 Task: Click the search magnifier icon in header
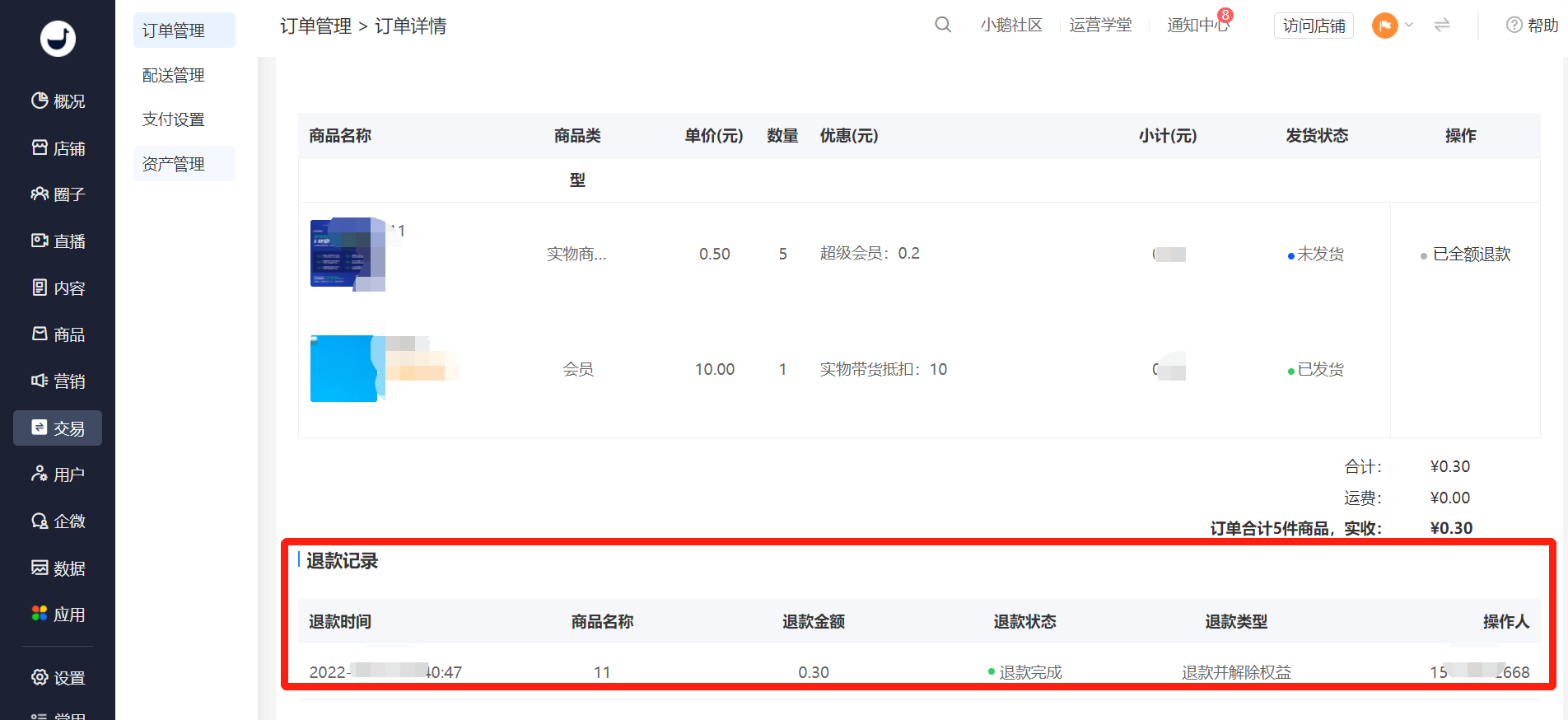coord(943,25)
